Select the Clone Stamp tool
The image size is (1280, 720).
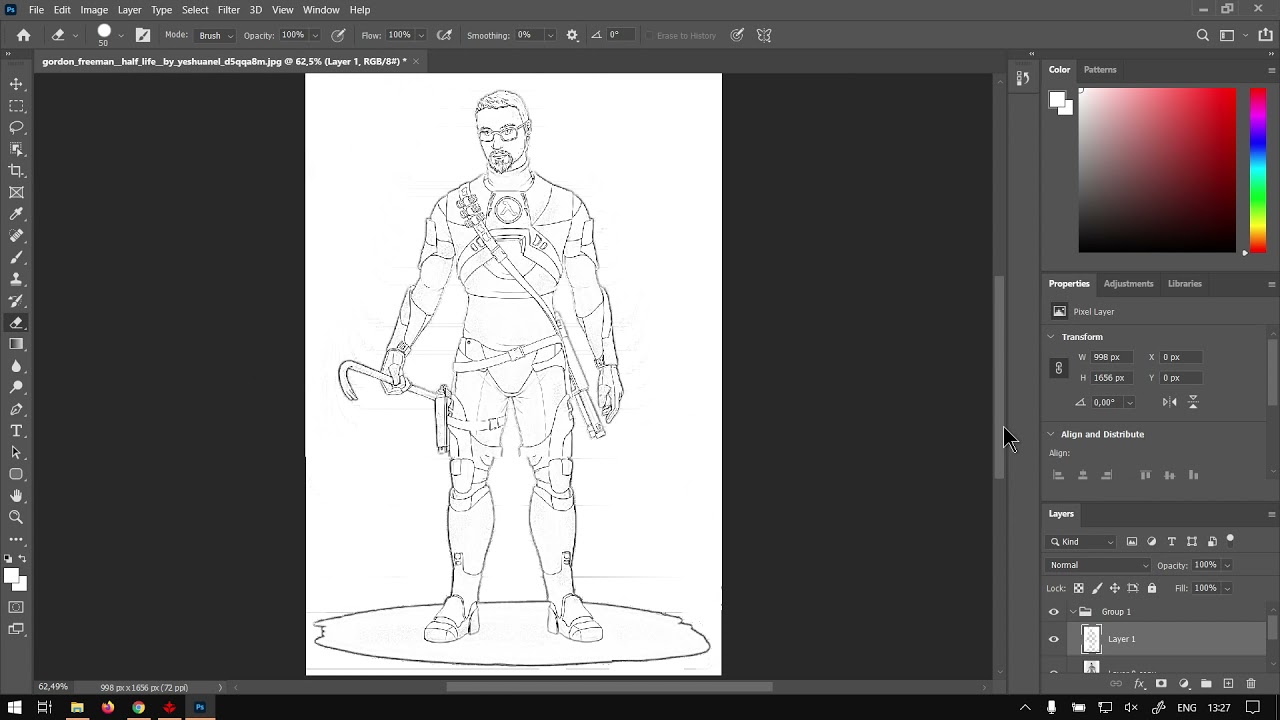16,279
